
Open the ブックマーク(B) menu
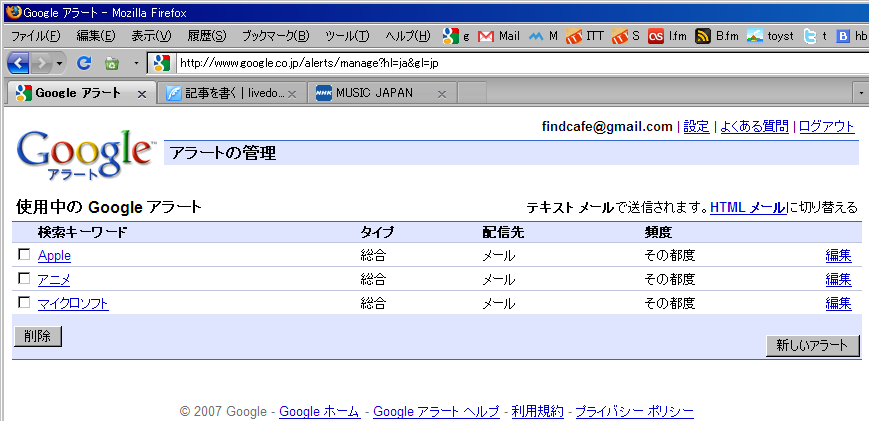tap(275, 36)
